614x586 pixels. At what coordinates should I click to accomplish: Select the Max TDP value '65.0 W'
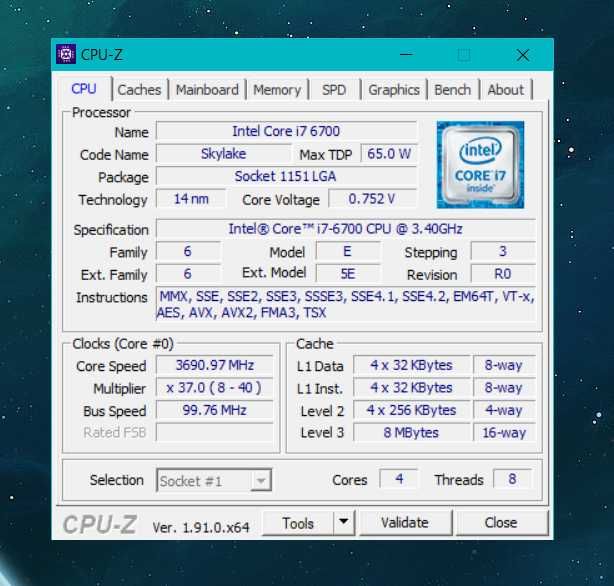coord(389,154)
